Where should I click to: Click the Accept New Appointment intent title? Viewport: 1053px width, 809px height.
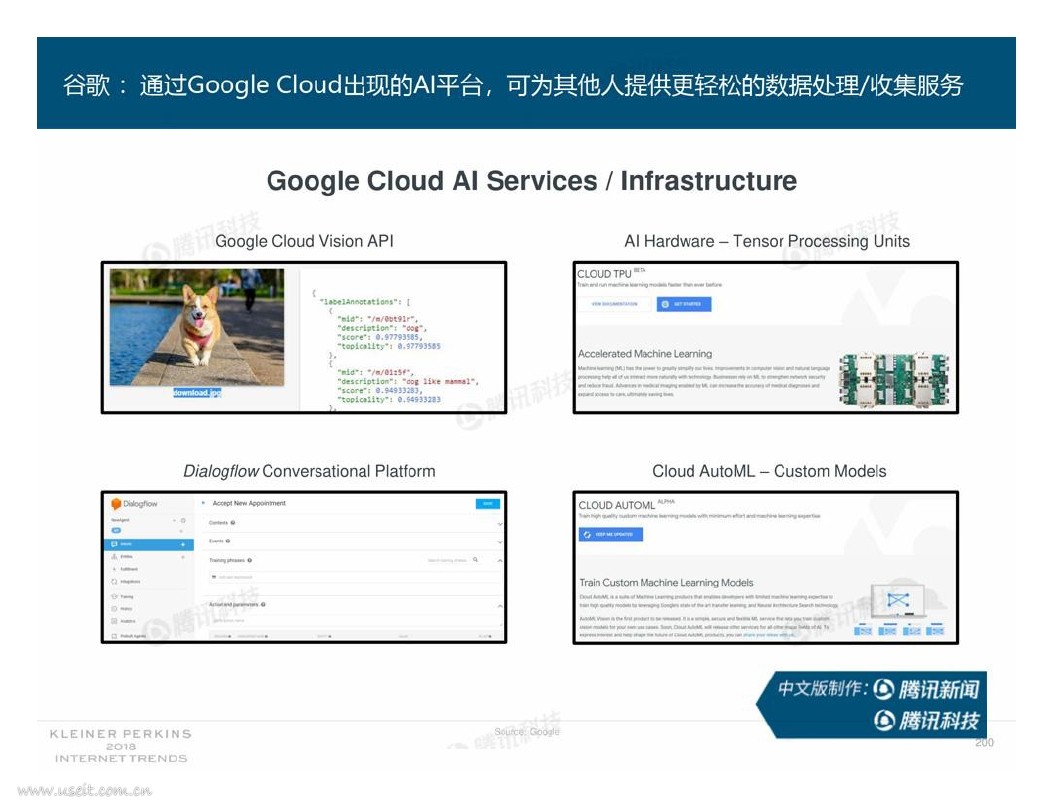(249, 503)
